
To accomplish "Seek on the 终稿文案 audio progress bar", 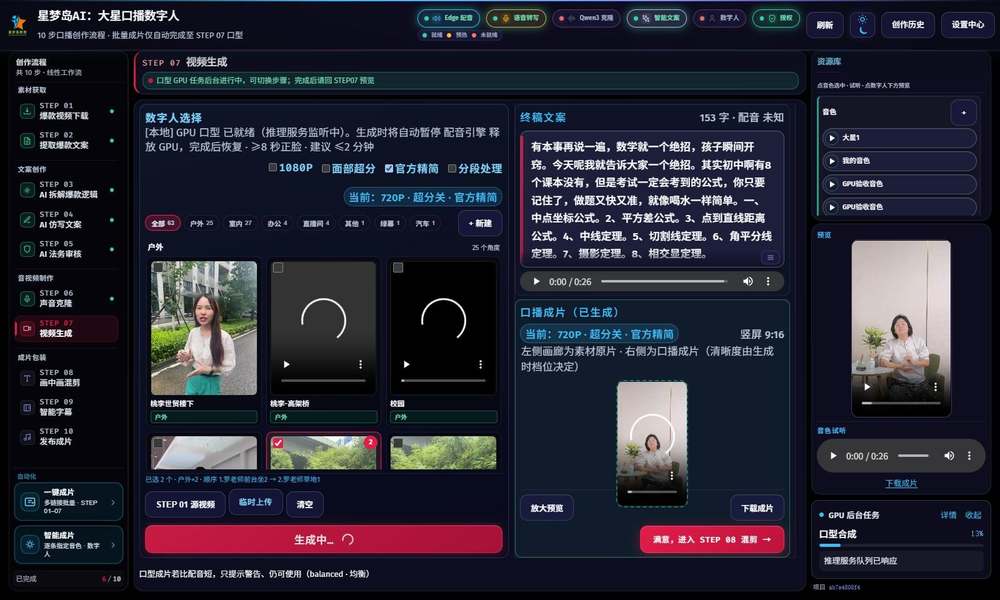I will pyautogui.click(x=664, y=281).
